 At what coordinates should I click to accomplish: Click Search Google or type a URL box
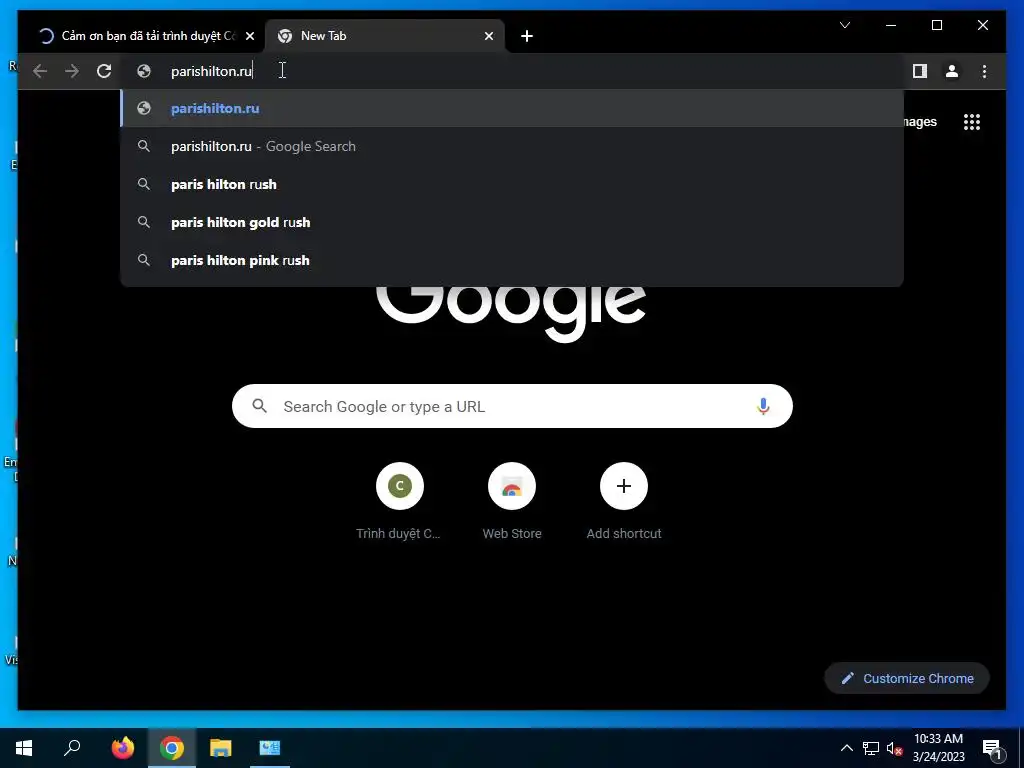512,406
